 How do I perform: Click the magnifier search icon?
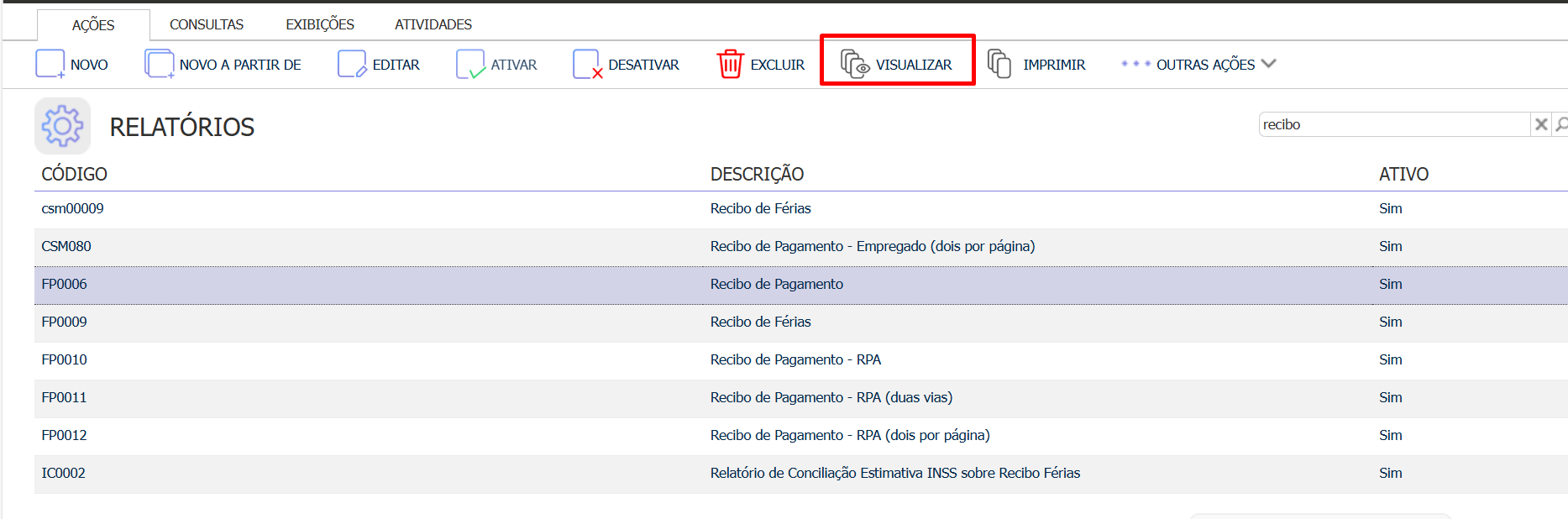pyautogui.click(x=1560, y=124)
